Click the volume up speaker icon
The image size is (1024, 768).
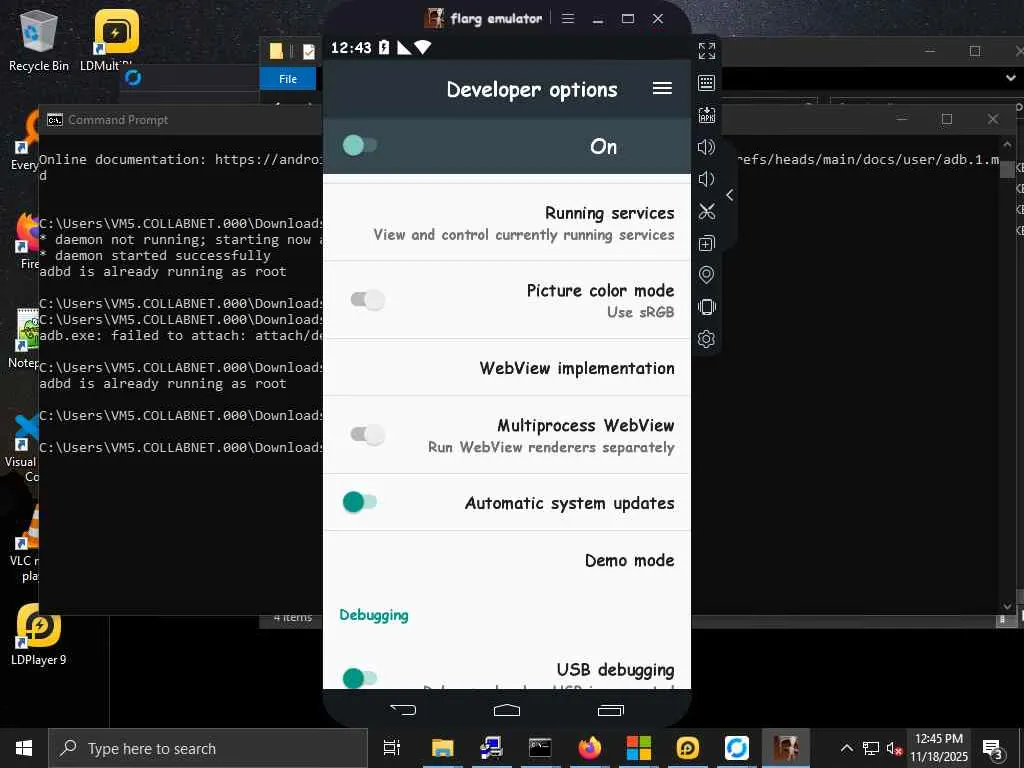pos(707,147)
